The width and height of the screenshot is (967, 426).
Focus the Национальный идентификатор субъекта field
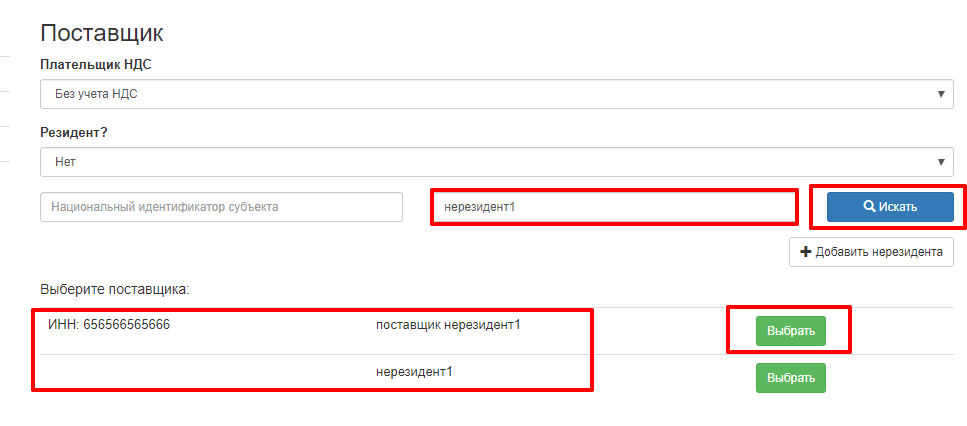tap(221, 207)
